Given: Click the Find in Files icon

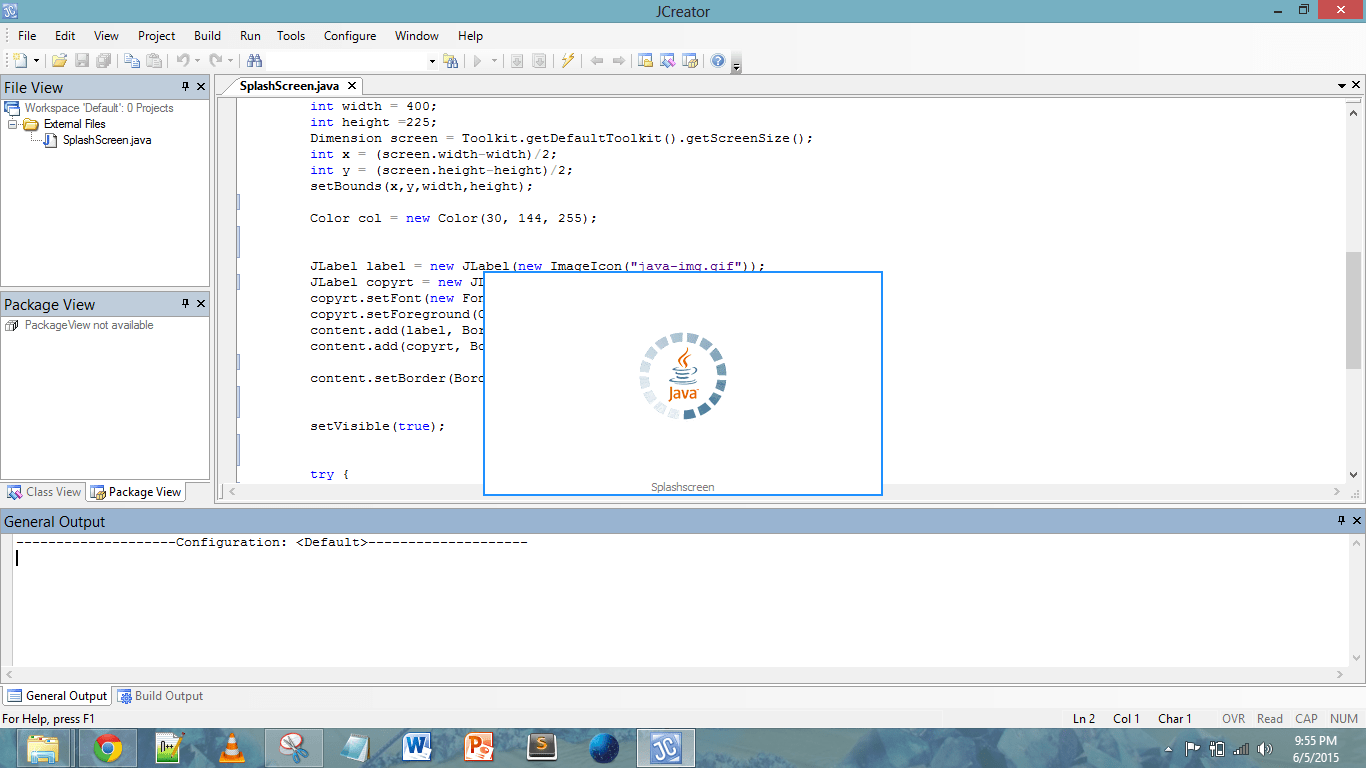Looking at the screenshot, I should pyautogui.click(x=451, y=61).
